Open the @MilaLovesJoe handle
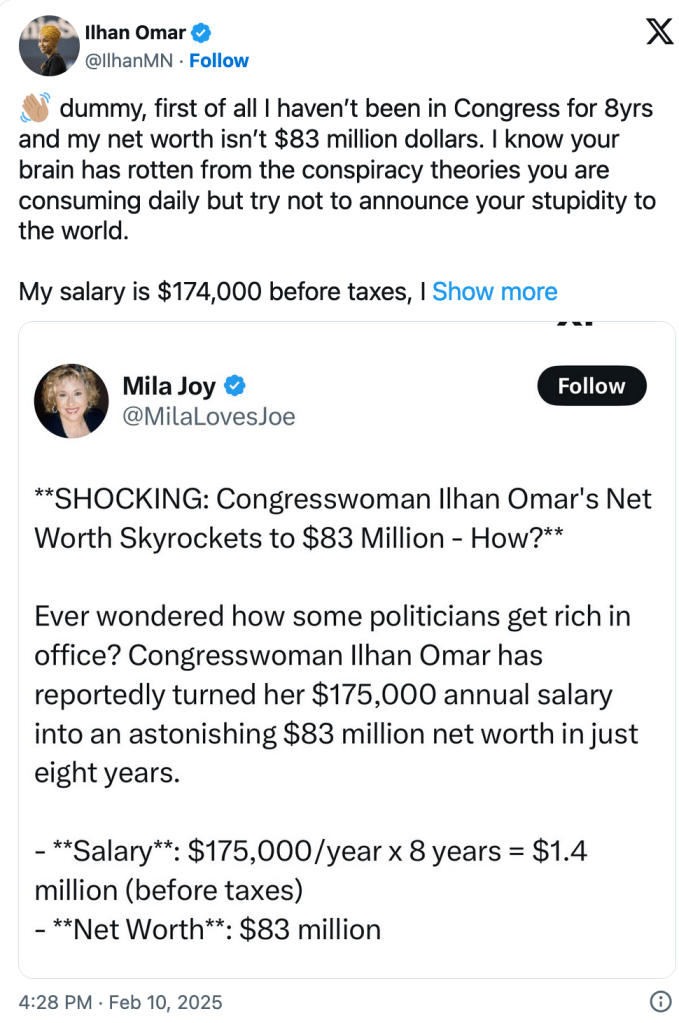This screenshot has height=1023, width=679. point(208,416)
